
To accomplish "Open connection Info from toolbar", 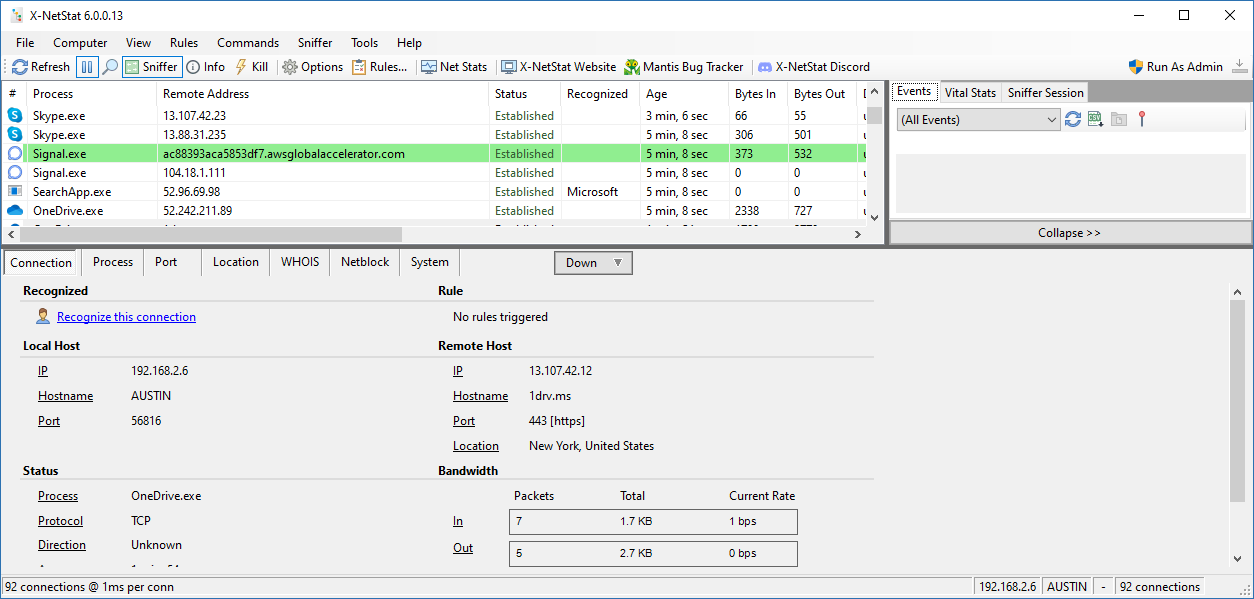I will click(x=206, y=67).
